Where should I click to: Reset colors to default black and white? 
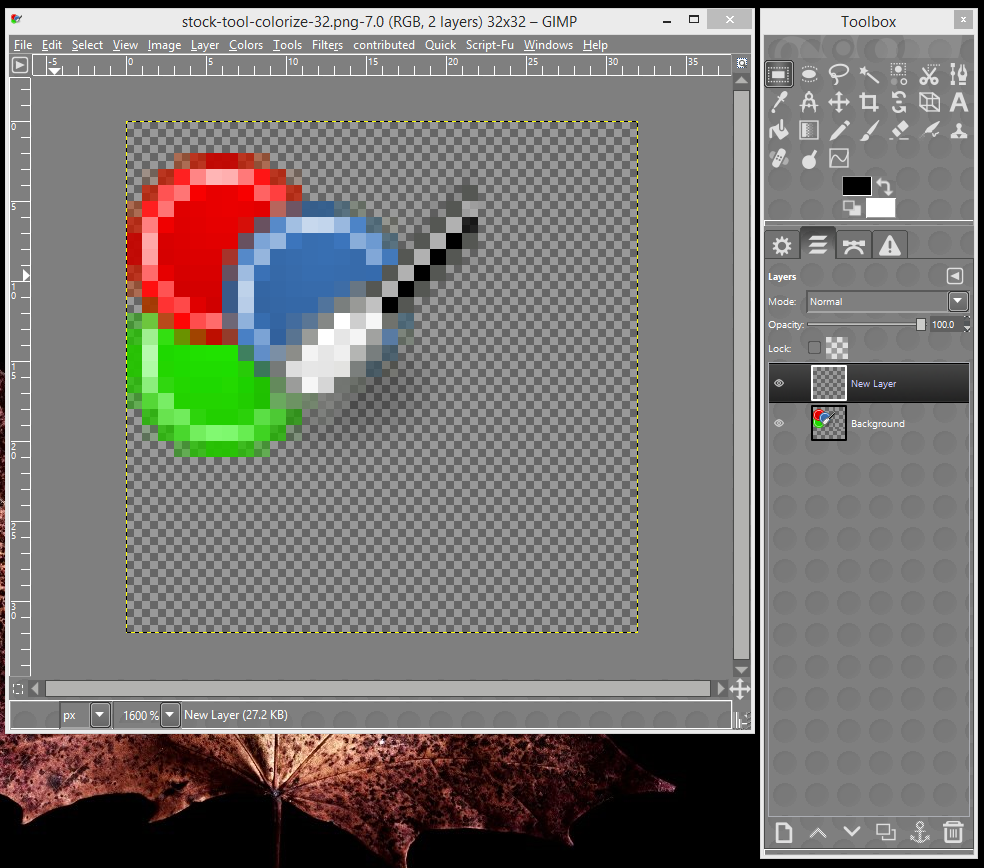[x=852, y=208]
